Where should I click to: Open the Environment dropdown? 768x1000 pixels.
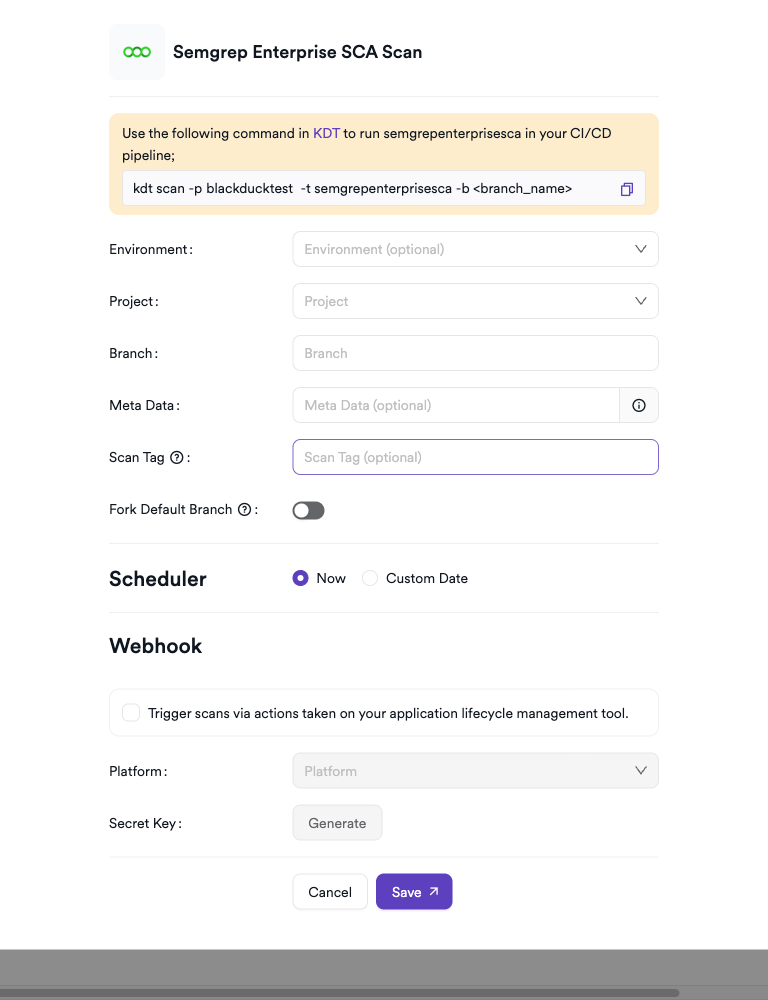475,249
